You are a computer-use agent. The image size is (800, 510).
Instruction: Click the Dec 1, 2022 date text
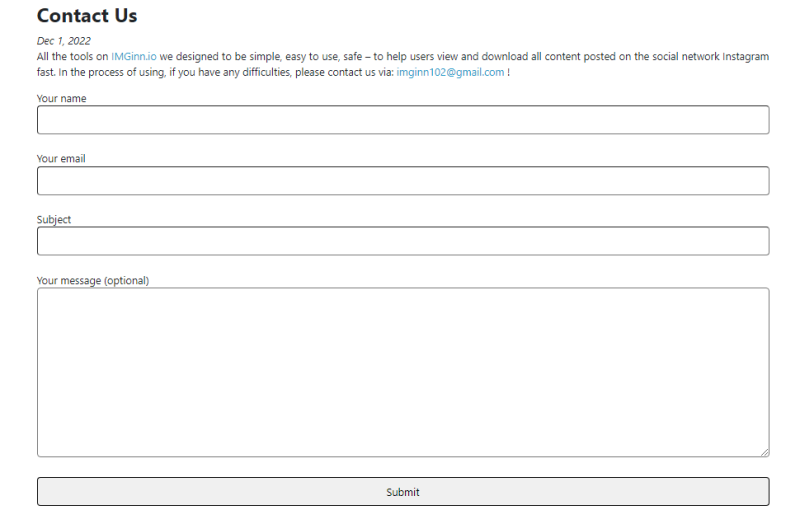tap(63, 41)
